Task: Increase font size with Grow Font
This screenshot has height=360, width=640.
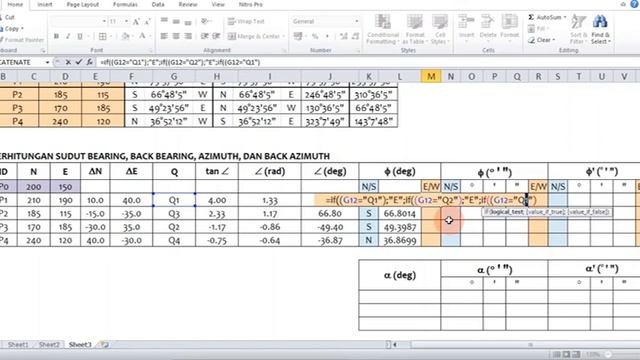Action: click(136, 21)
